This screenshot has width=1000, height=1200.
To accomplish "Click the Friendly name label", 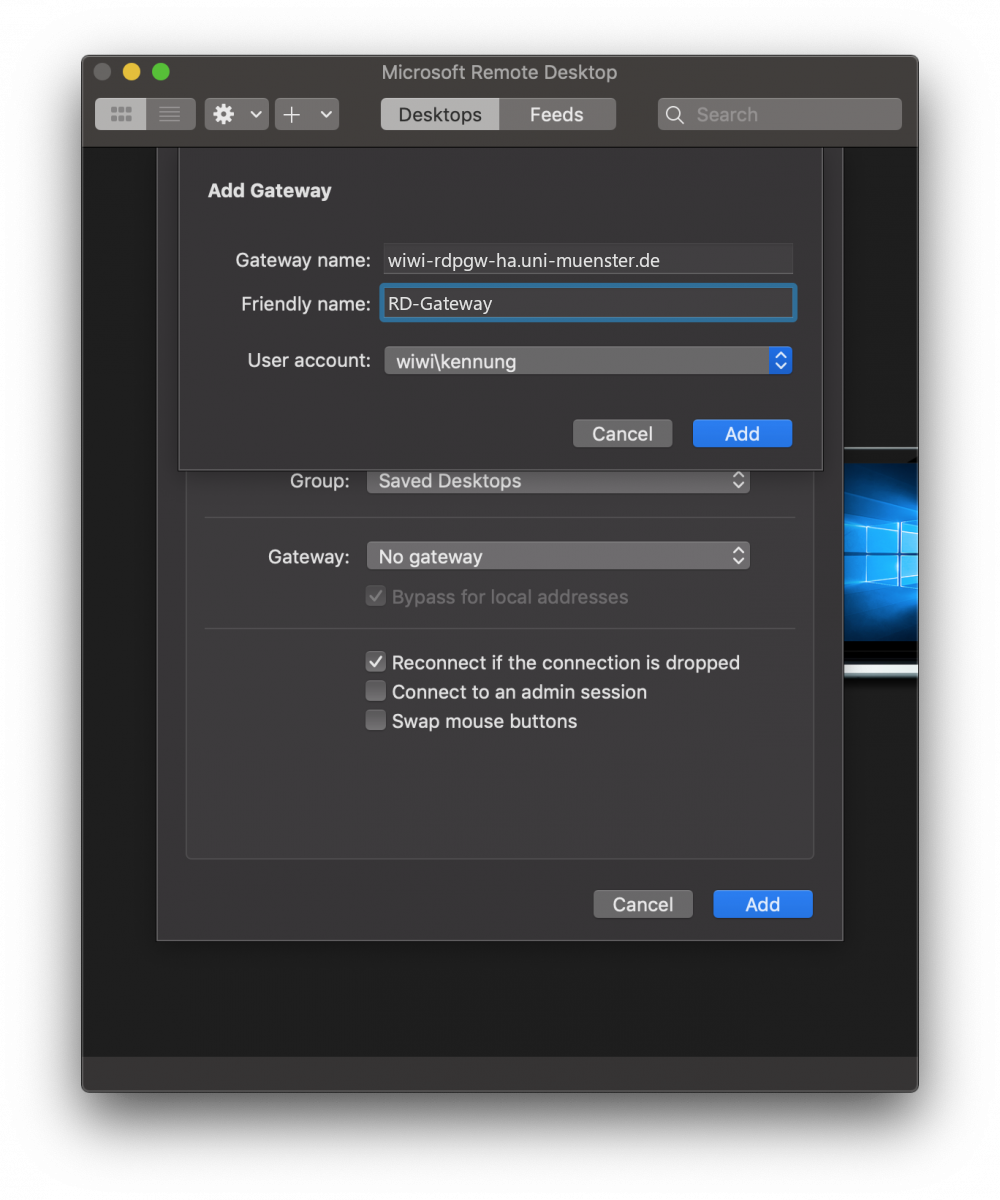I will click(x=306, y=303).
